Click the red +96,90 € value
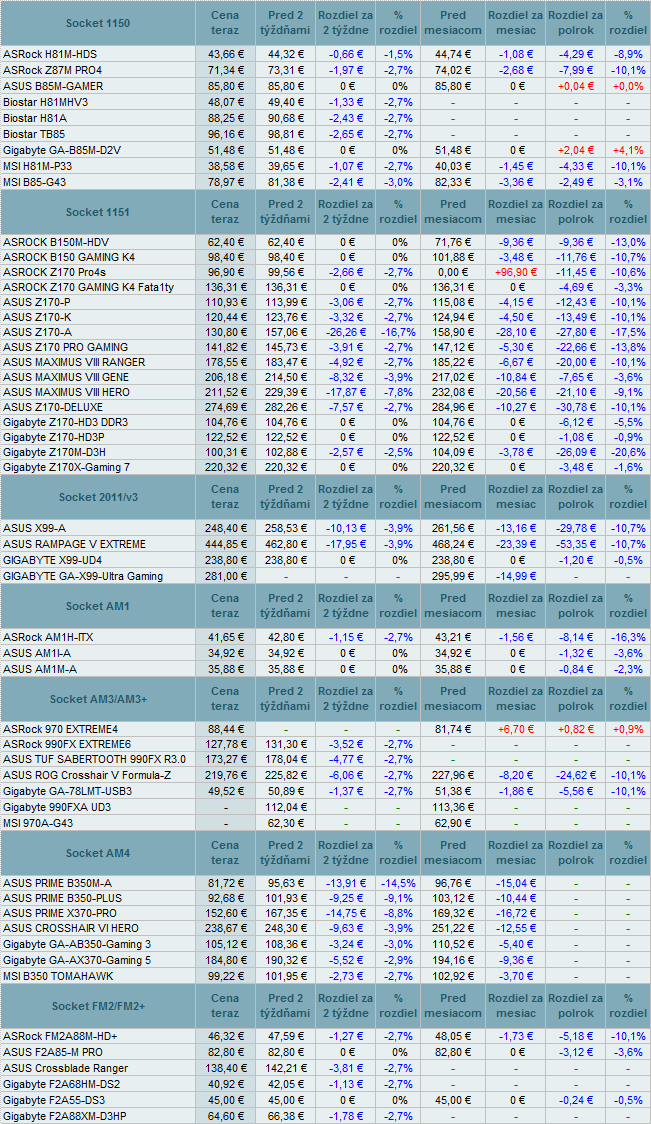The width and height of the screenshot is (651, 1124). pyautogui.click(x=515, y=272)
